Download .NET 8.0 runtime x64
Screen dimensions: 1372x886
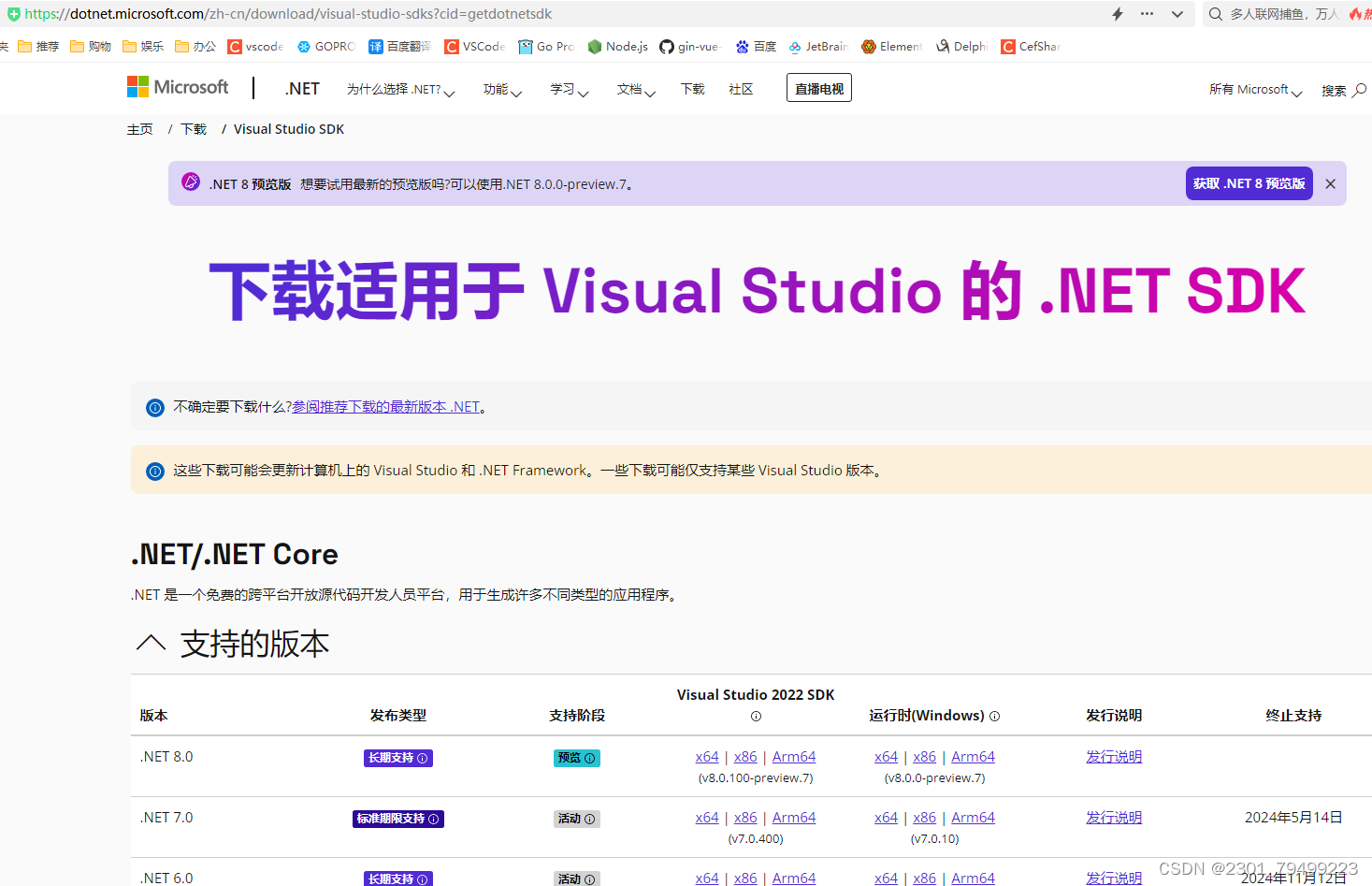point(886,757)
